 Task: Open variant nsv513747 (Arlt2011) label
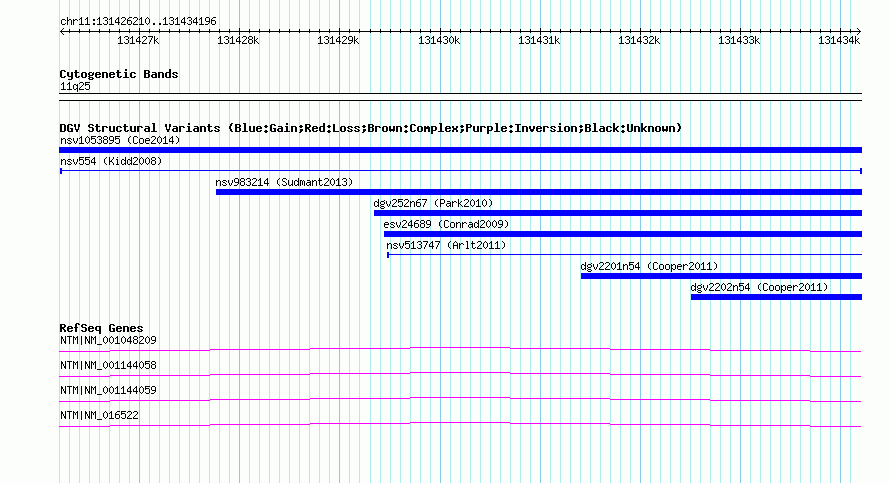point(446,245)
